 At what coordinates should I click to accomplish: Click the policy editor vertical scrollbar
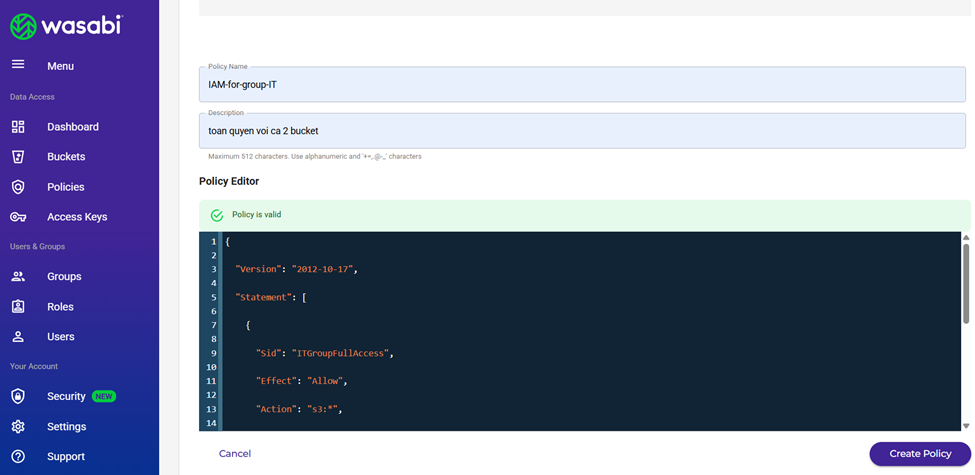coord(966,285)
